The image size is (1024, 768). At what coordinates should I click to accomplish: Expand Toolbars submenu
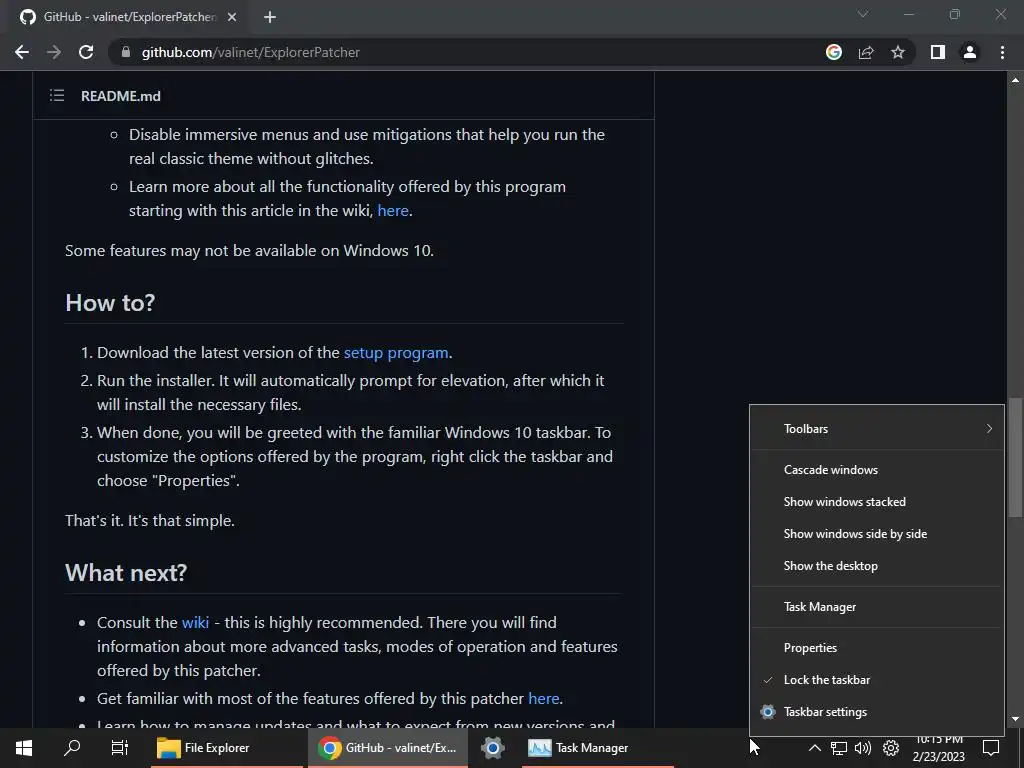point(876,429)
